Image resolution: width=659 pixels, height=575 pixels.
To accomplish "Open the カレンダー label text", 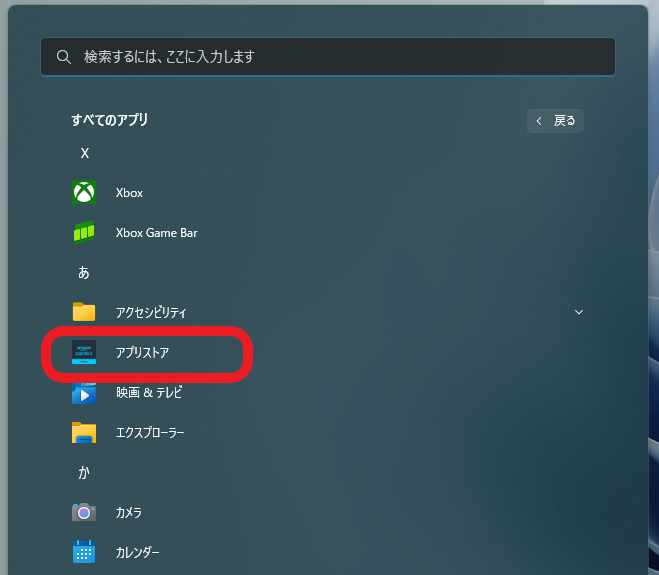I will 137,552.
